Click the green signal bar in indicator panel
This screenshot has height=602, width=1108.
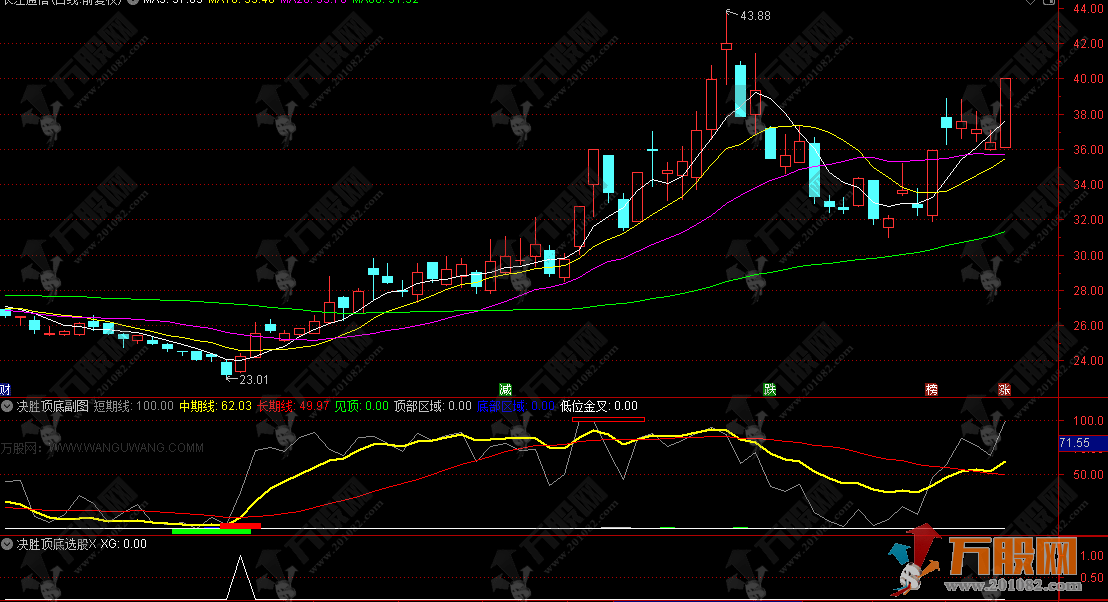tap(210, 531)
